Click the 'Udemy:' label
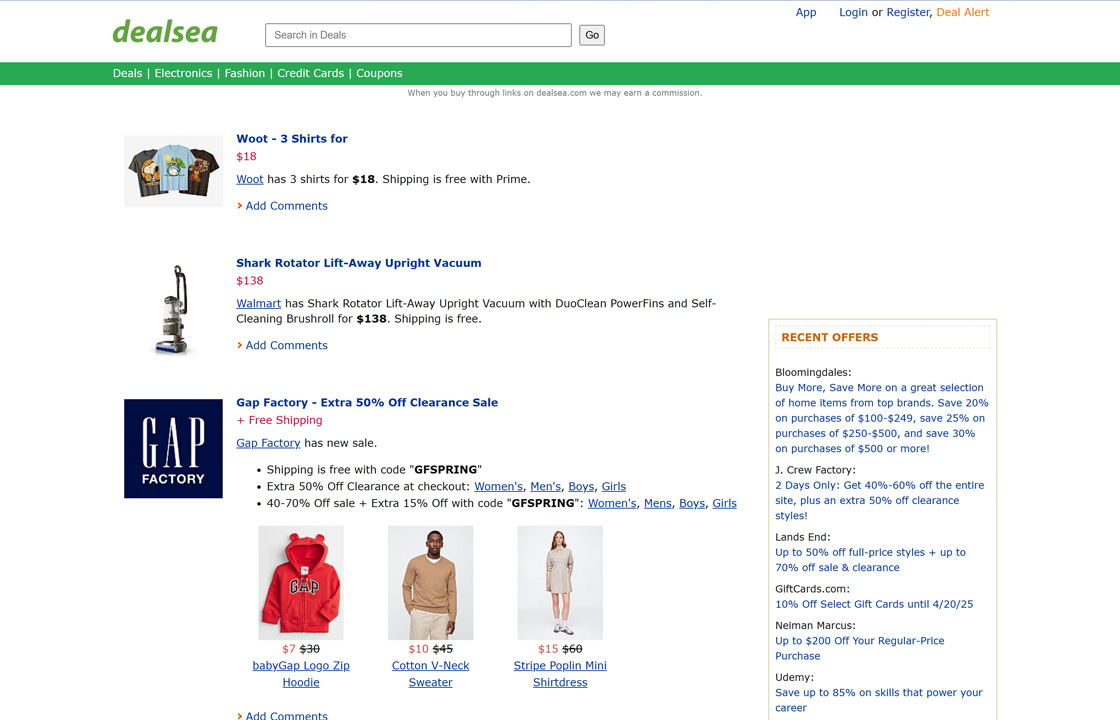This screenshot has height=720, width=1120. pos(794,677)
